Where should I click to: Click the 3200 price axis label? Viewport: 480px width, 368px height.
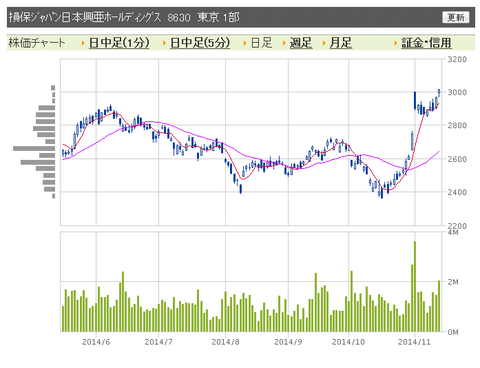coord(457,59)
